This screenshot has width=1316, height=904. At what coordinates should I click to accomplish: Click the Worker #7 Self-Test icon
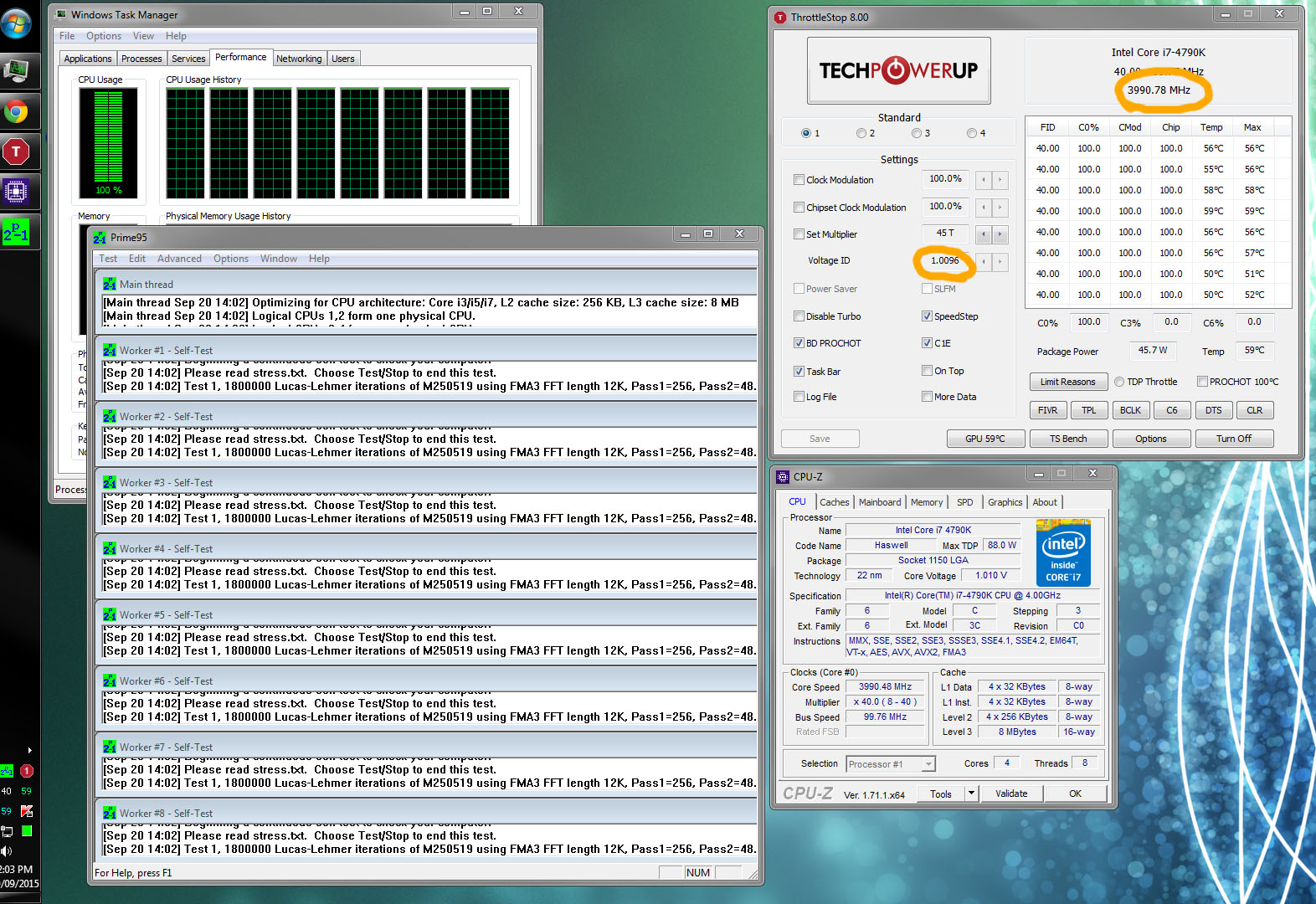pyautogui.click(x=110, y=747)
